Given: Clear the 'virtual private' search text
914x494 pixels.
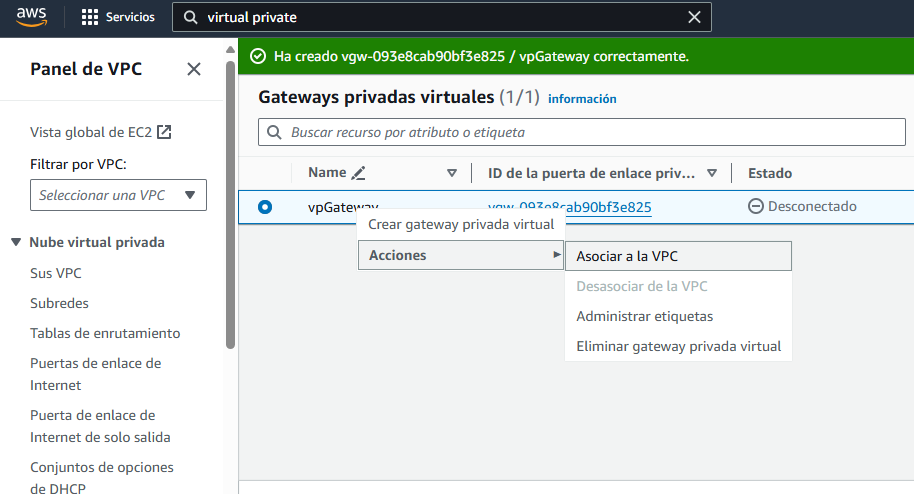Looking at the screenshot, I should click(694, 17).
